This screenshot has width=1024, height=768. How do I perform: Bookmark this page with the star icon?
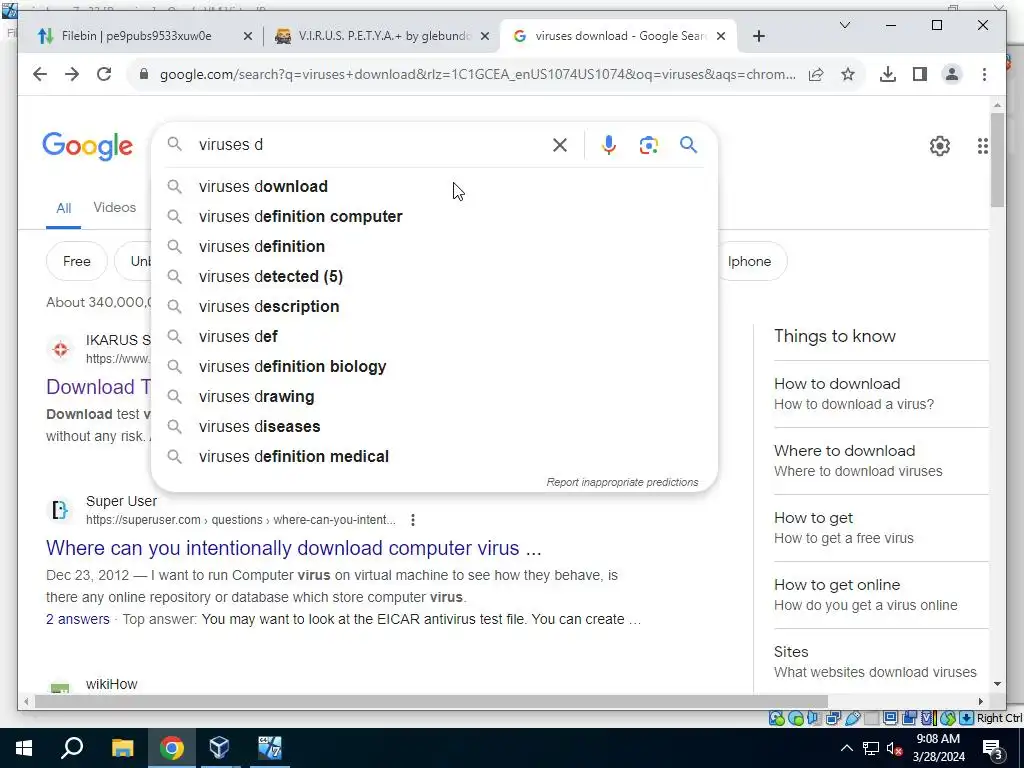pyautogui.click(x=848, y=74)
